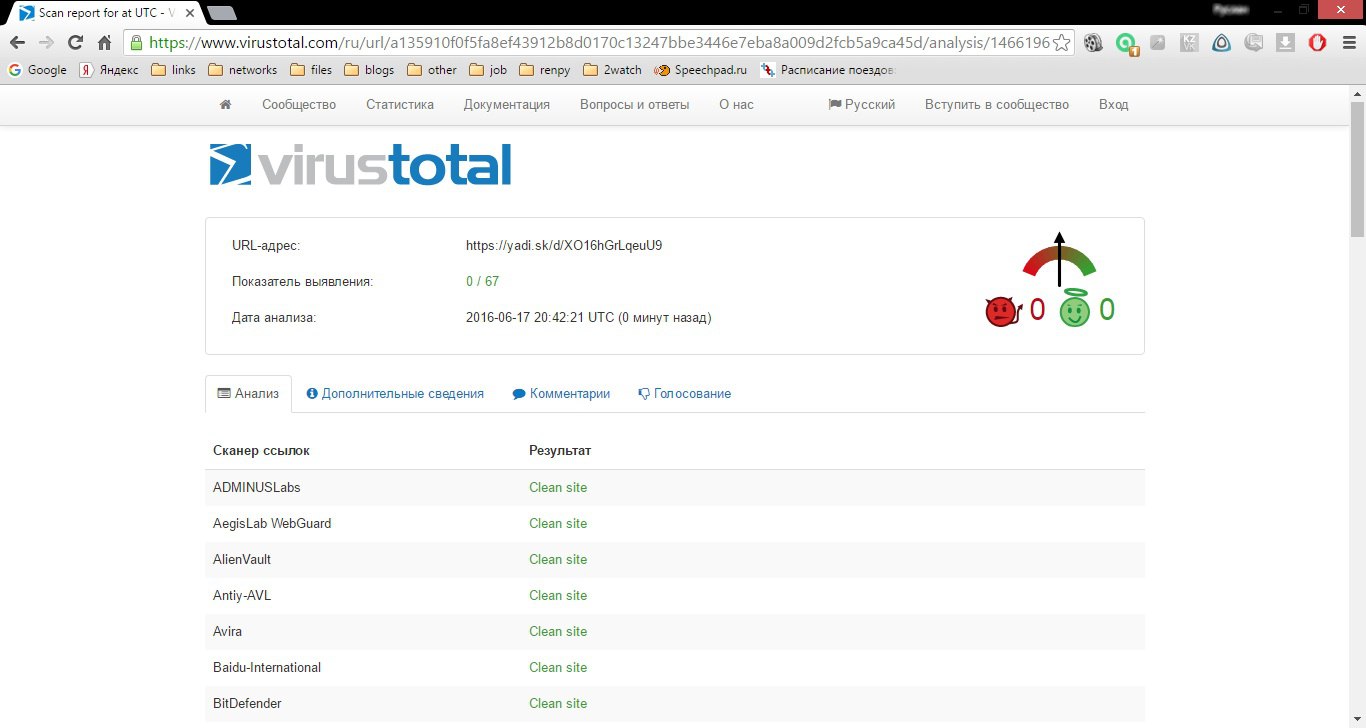This screenshot has width=1366, height=728.
Task: Go back with the browser back arrow
Action: (x=17, y=42)
